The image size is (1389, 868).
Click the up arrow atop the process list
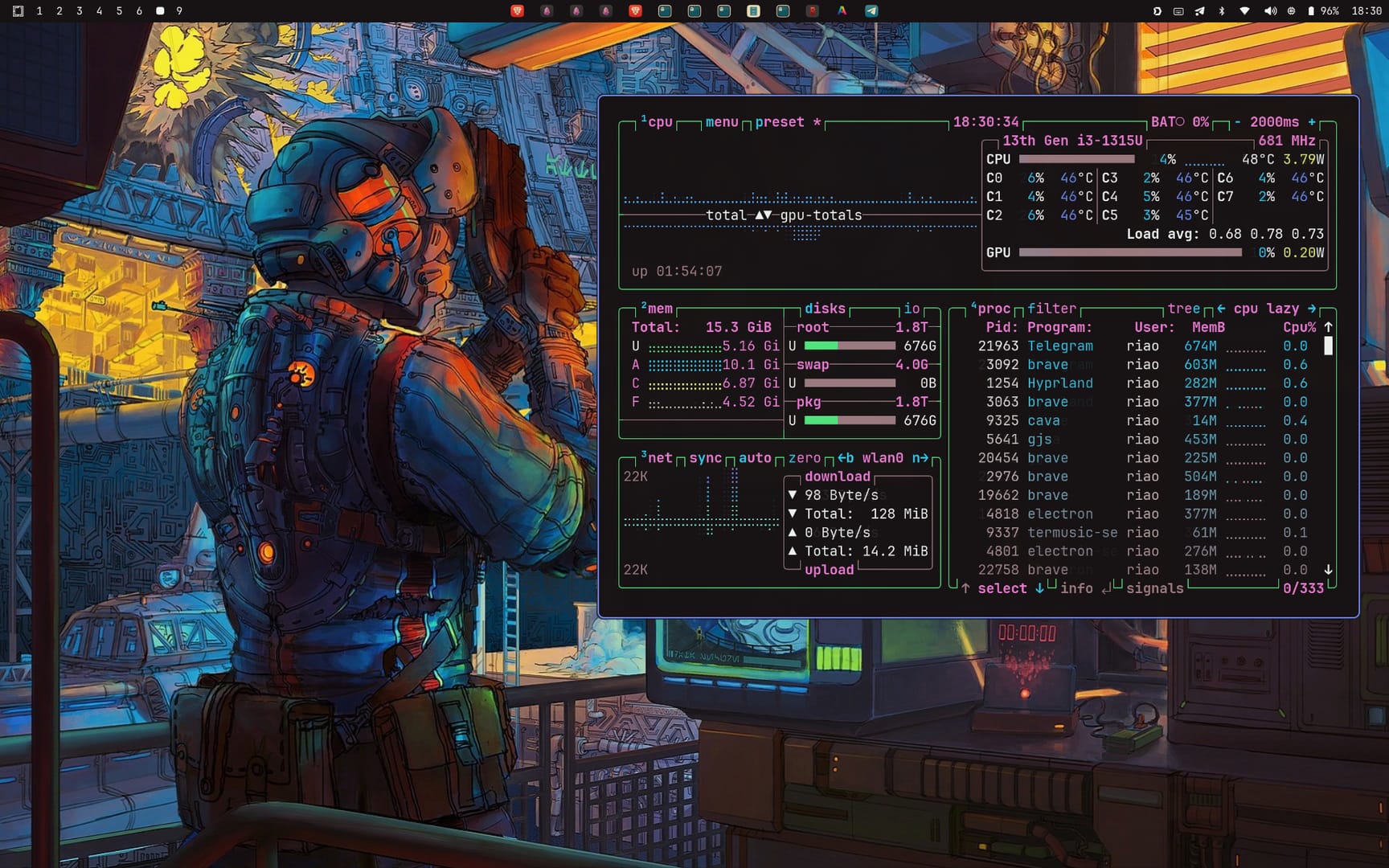(x=1328, y=326)
